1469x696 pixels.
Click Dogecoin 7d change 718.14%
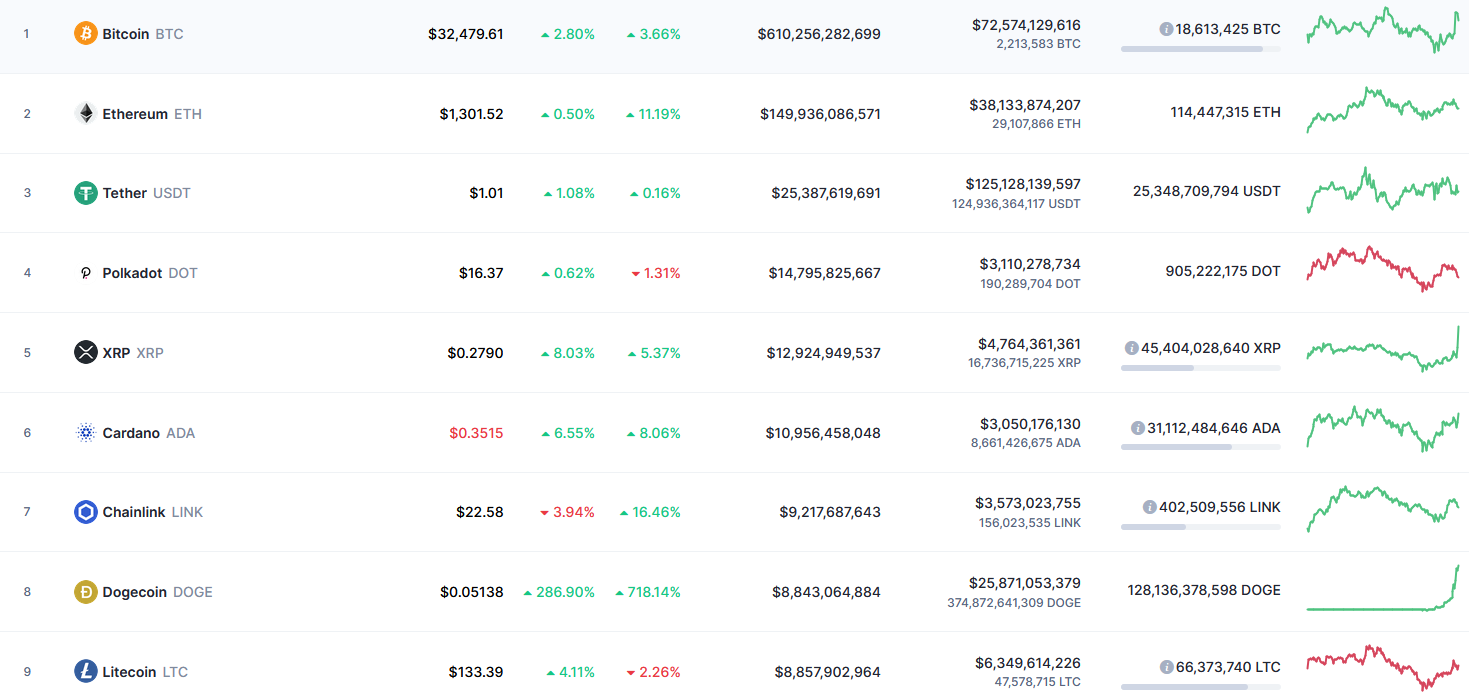648,592
